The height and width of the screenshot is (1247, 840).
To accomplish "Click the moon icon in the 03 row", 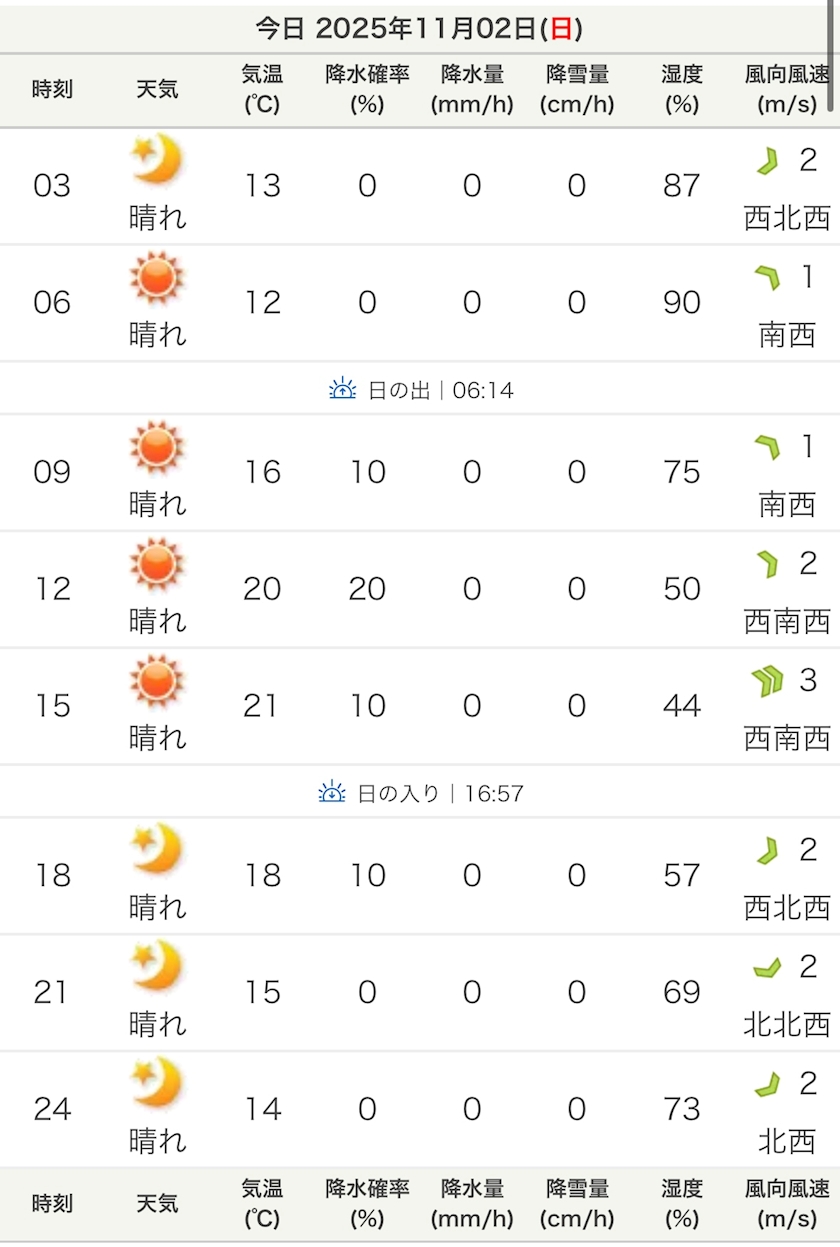I will point(157,160).
